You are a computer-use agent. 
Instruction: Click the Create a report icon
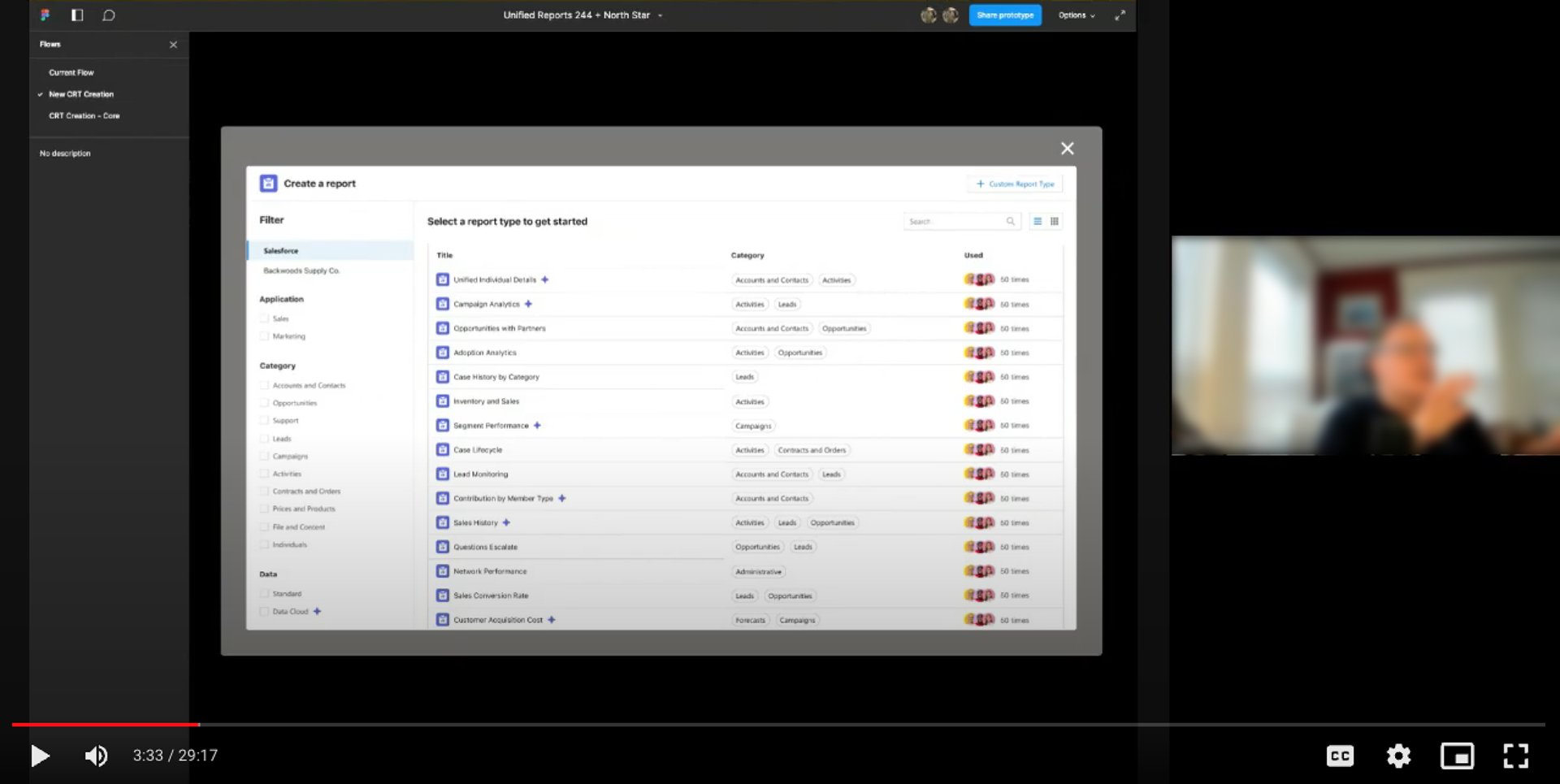[x=268, y=184]
